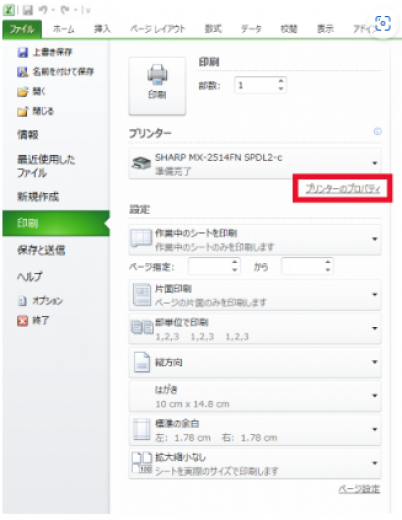The width and height of the screenshot is (402, 520).
Task: Expand the はがき paper size dropdown
Action: point(255,396)
